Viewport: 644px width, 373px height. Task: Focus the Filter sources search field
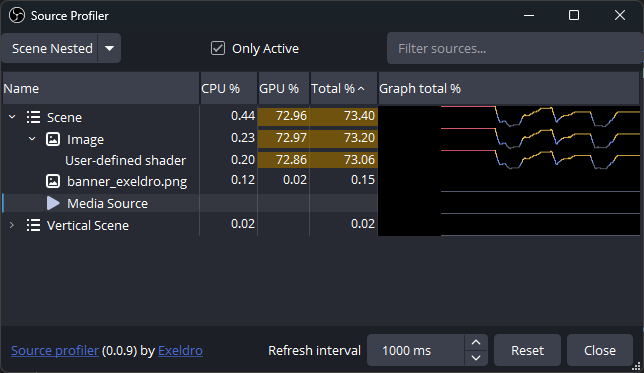[x=514, y=48]
